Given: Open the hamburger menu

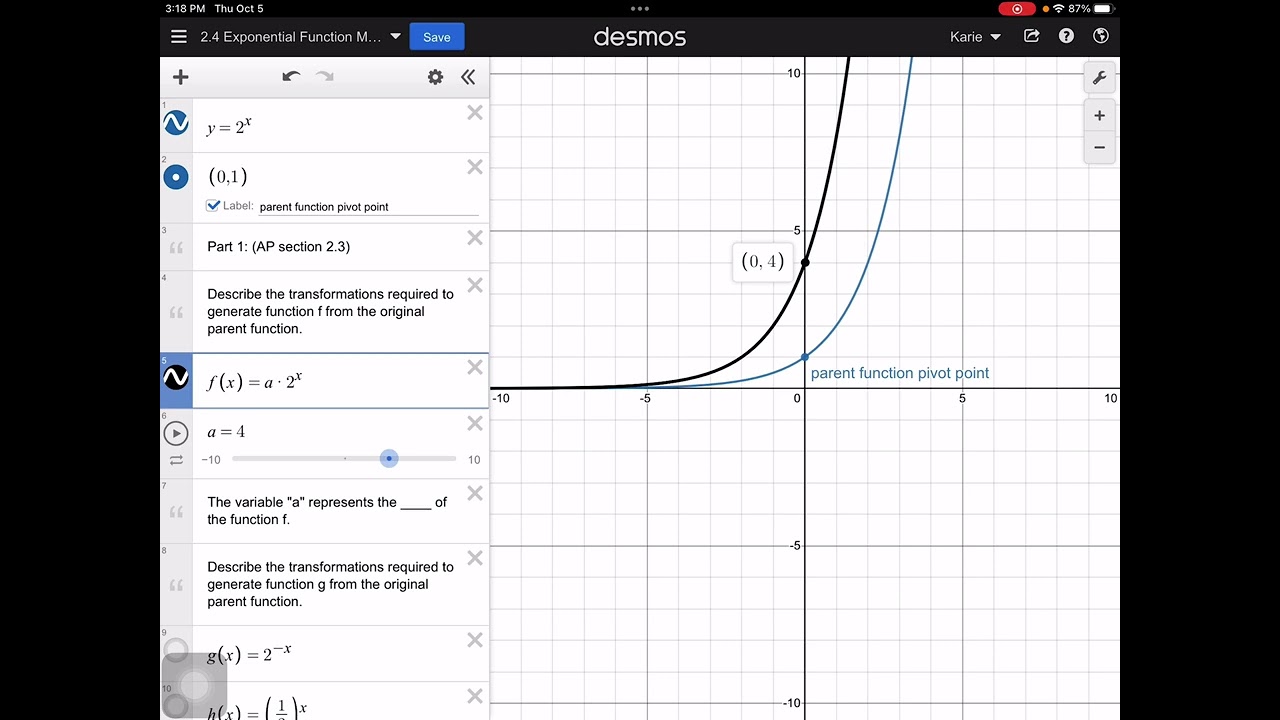Looking at the screenshot, I should coord(179,37).
